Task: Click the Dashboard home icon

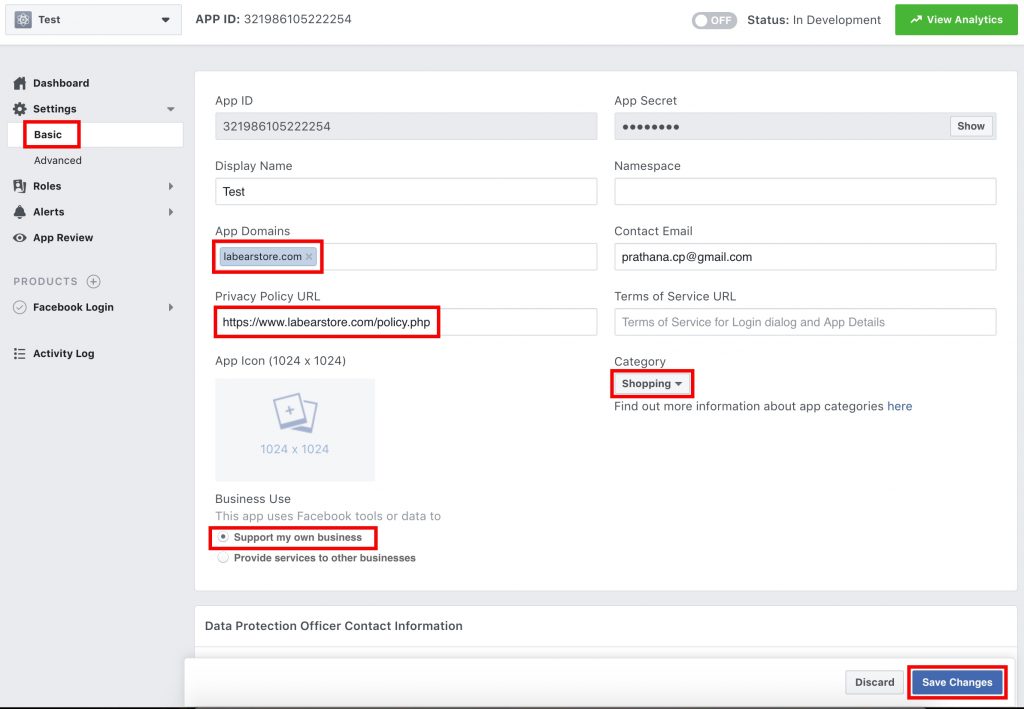Action: click(x=20, y=83)
